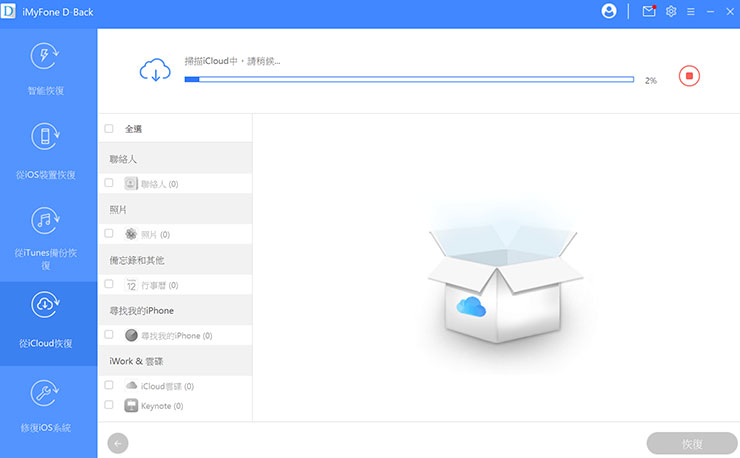Viewport: 740px width, 458px height.
Task: Open the mail feedback icon
Action: 648,11
